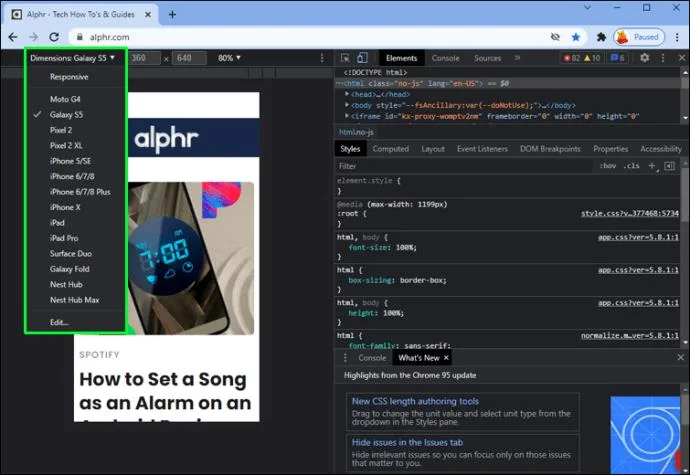Select the checked Galaxy S5 entry
The image size is (690, 475).
pyautogui.click(x=66, y=114)
